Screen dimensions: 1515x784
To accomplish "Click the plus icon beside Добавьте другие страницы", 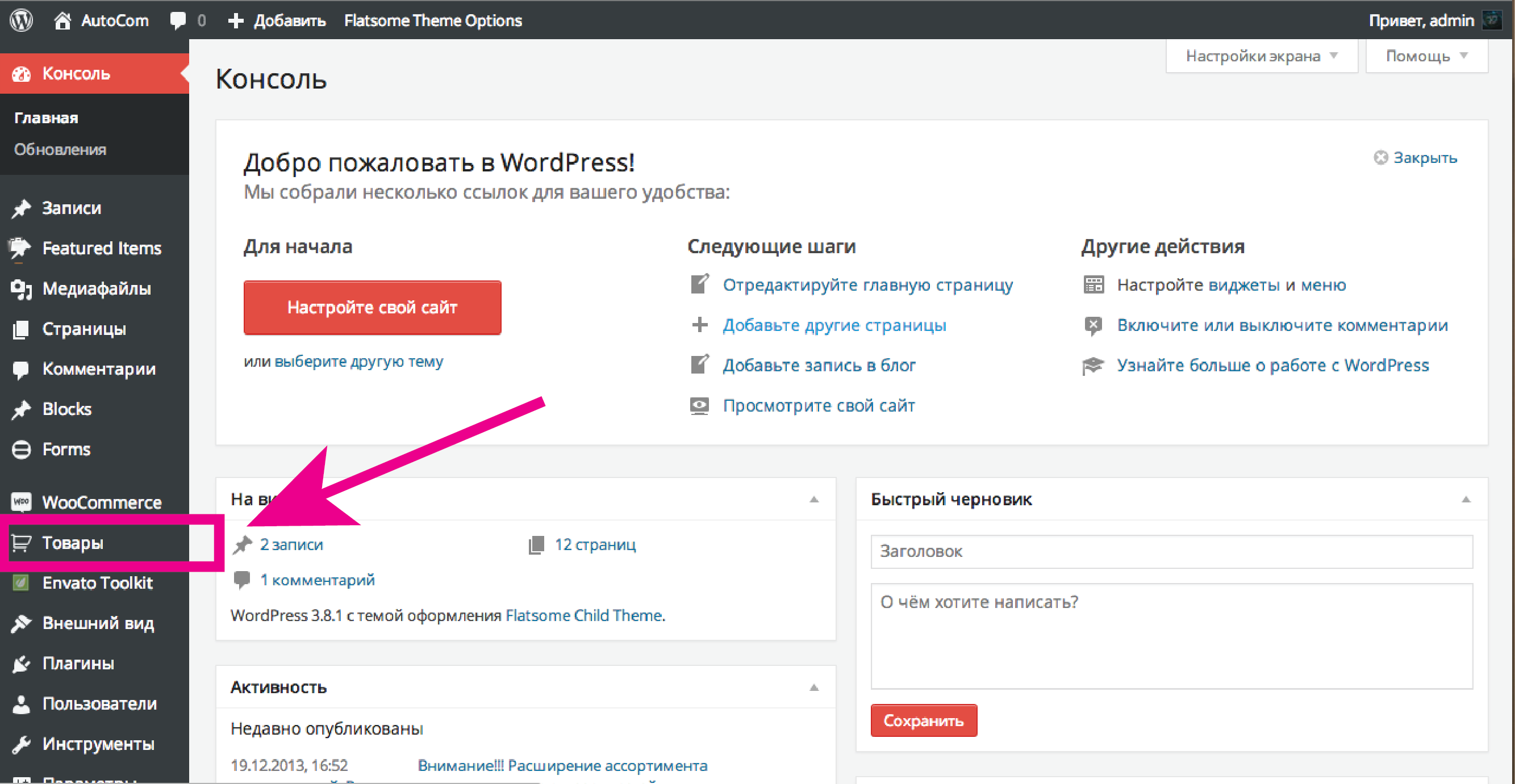I will (x=700, y=325).
